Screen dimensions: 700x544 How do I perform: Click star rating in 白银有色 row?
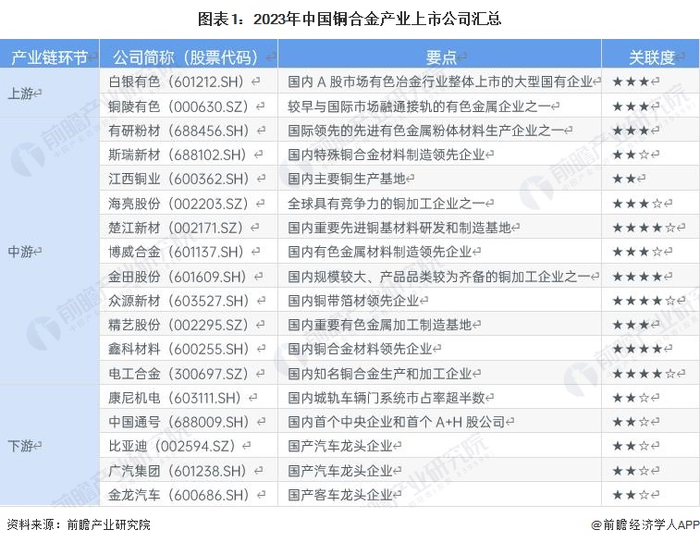[631, 82]
